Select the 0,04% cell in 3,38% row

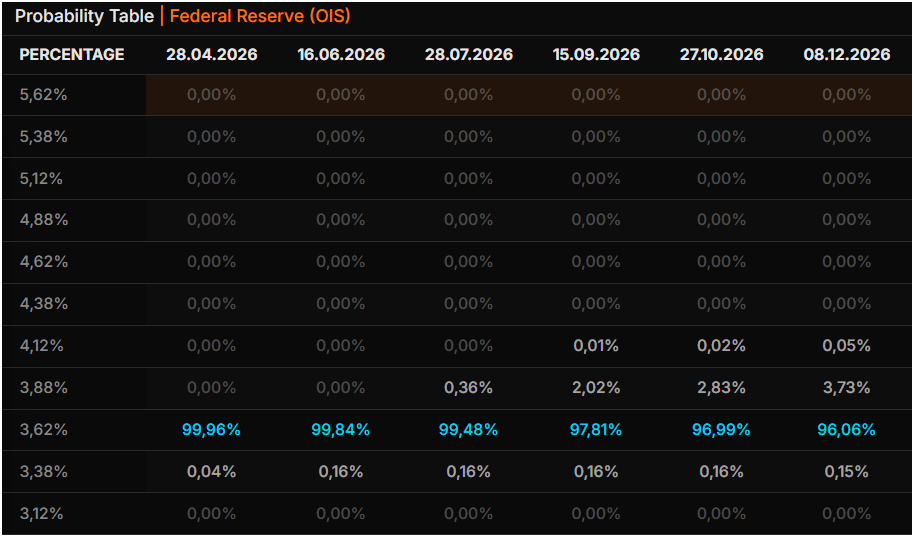(x=211, y=471)
